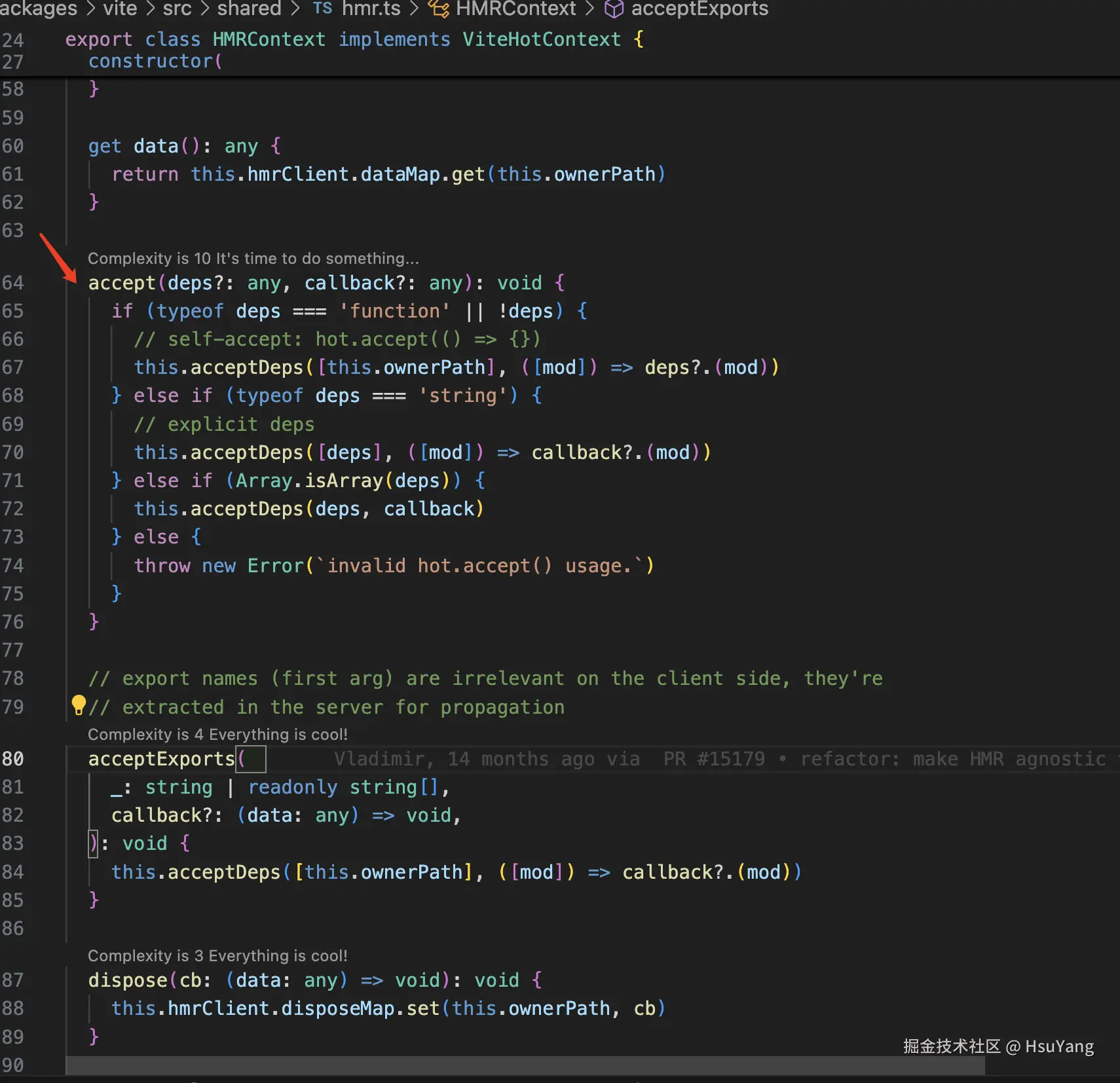The image size is (1120, 1083).
Task: Click the 'Complexity is 10' code lens
Action: click(253, 258)
